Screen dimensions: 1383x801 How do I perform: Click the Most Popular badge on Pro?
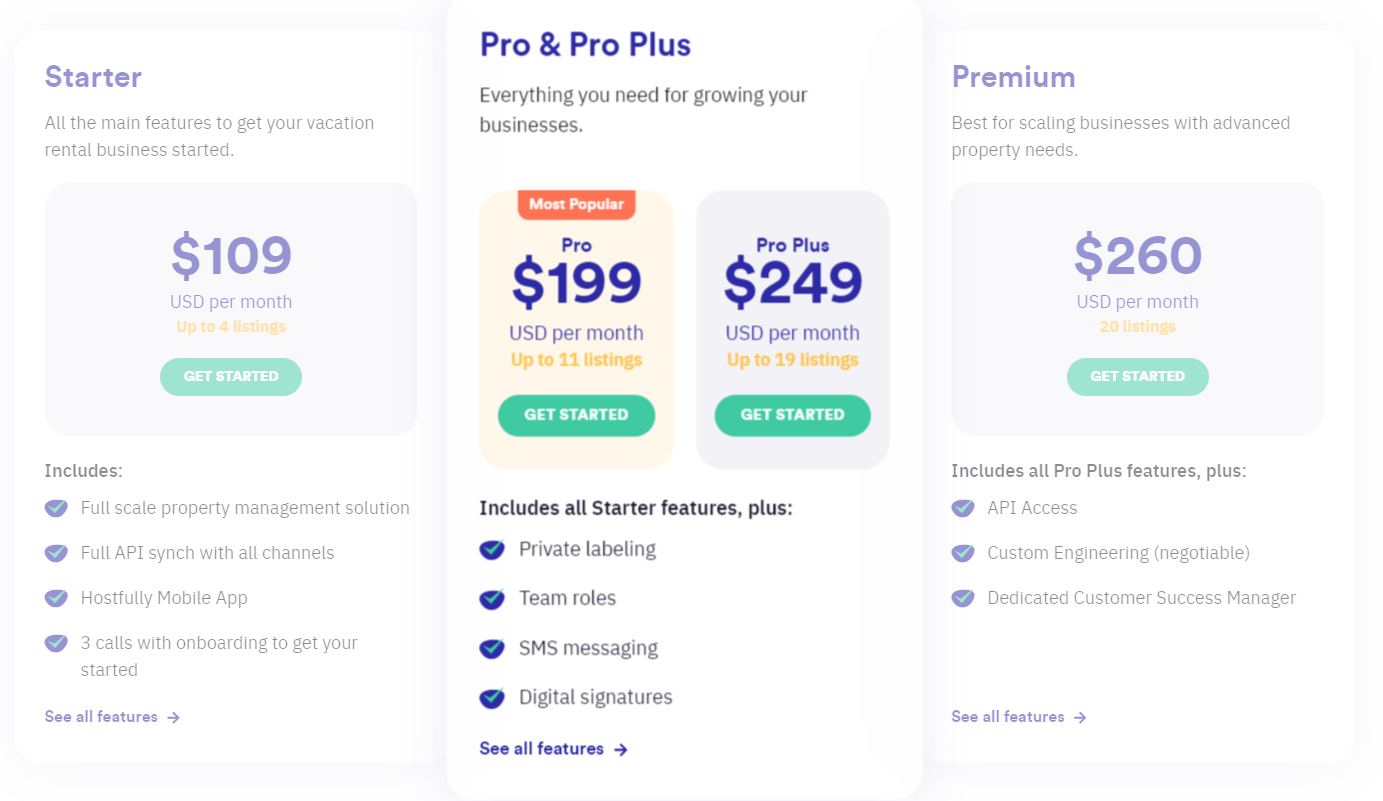coord(576,204)
